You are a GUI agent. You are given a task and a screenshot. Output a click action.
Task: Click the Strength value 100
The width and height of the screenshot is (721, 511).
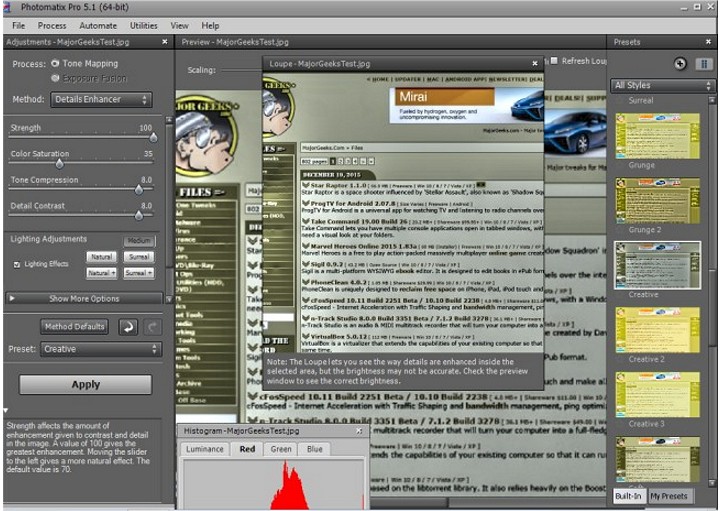pyautogui.click(x=145, y=128)
